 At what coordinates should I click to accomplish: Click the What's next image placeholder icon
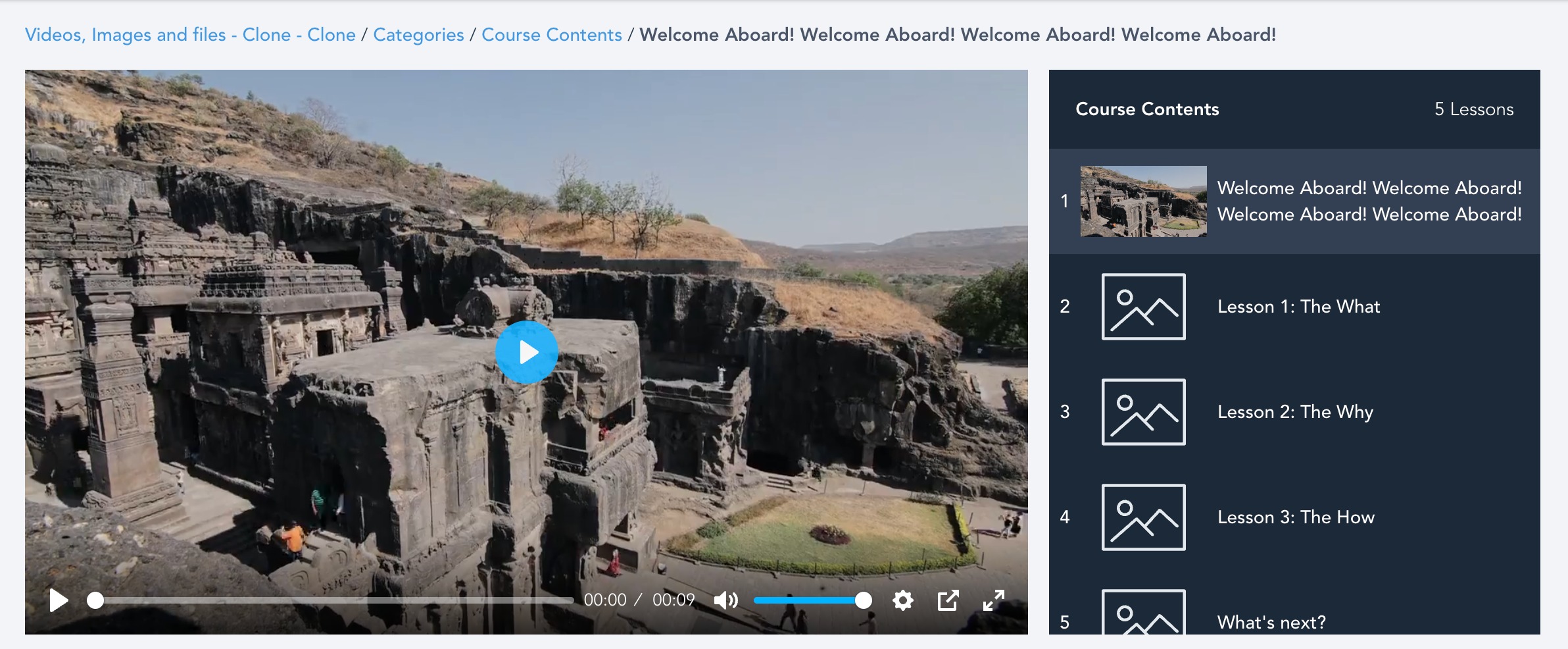tap(1144, 612)
